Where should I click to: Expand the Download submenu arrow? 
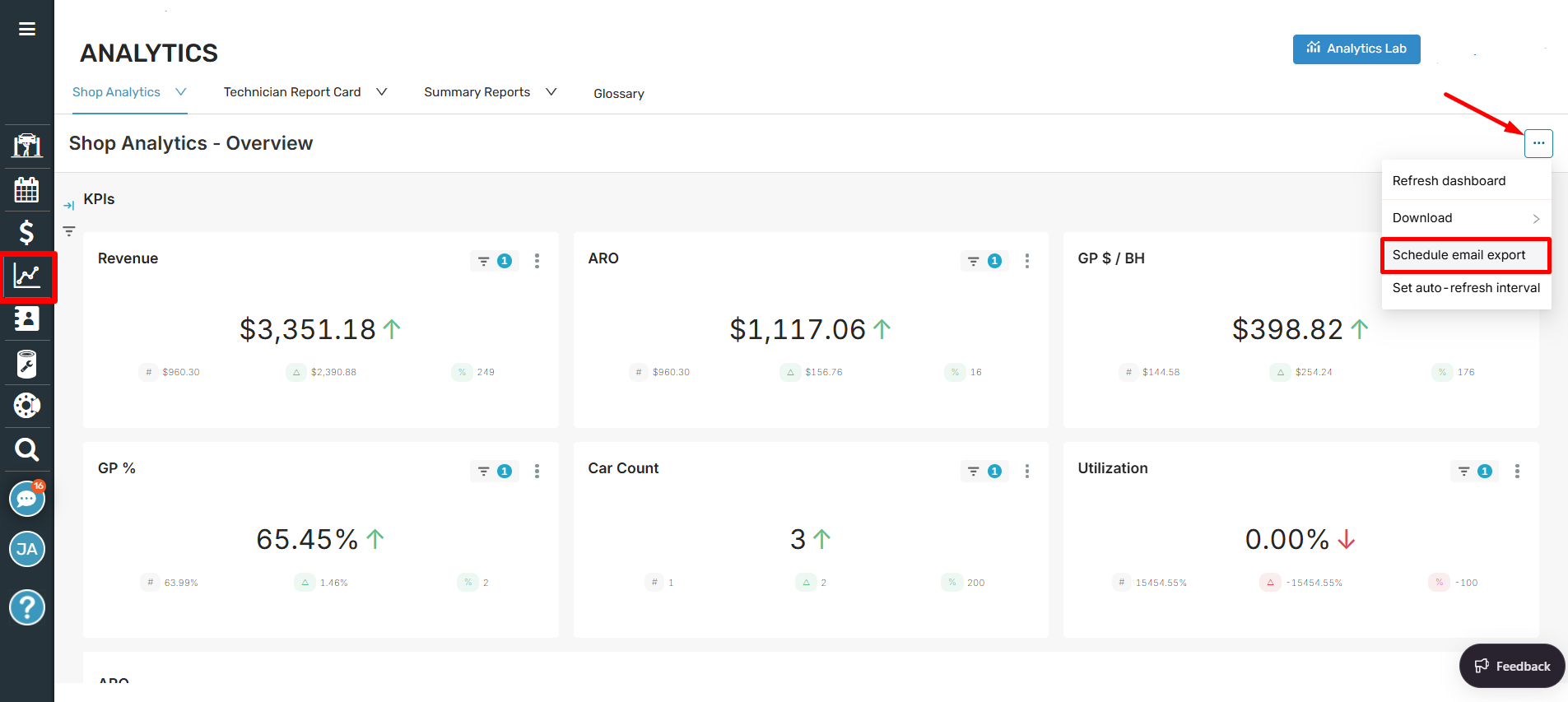1536,218
